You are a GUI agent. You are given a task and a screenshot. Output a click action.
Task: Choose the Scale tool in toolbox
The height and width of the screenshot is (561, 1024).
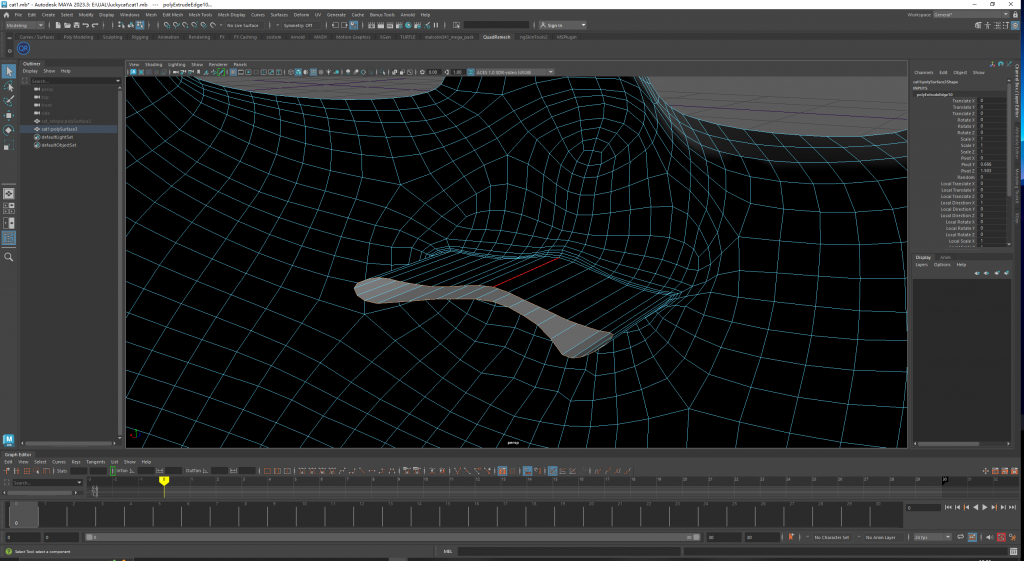(x=8, y=145)
